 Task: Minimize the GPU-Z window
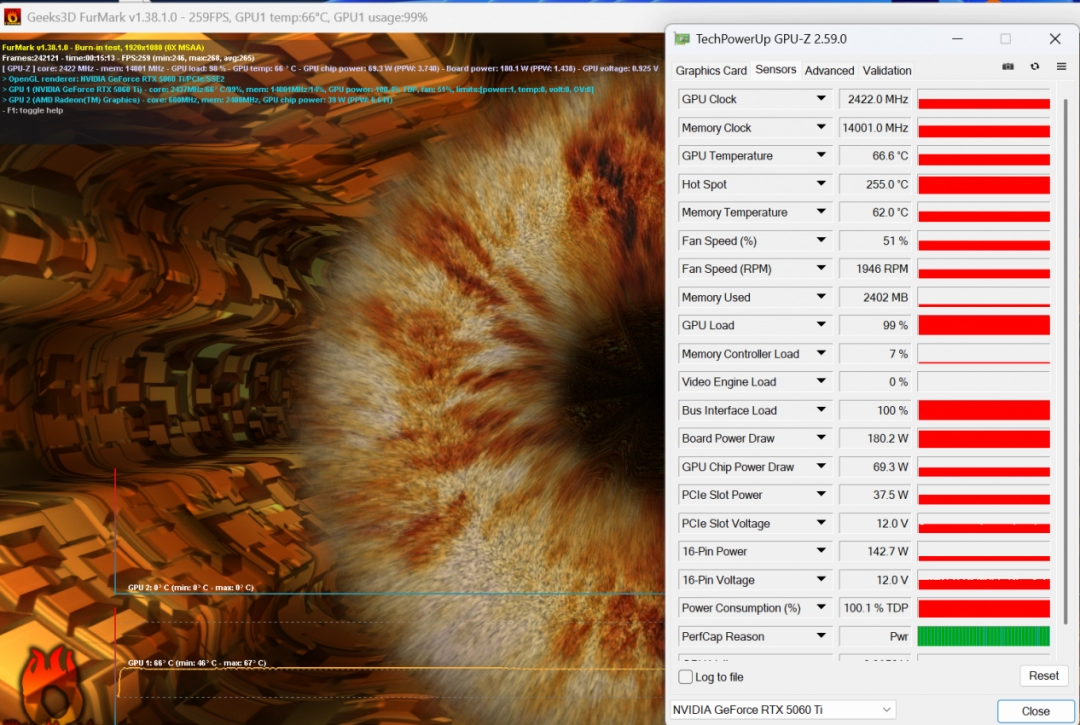point(958,39)
